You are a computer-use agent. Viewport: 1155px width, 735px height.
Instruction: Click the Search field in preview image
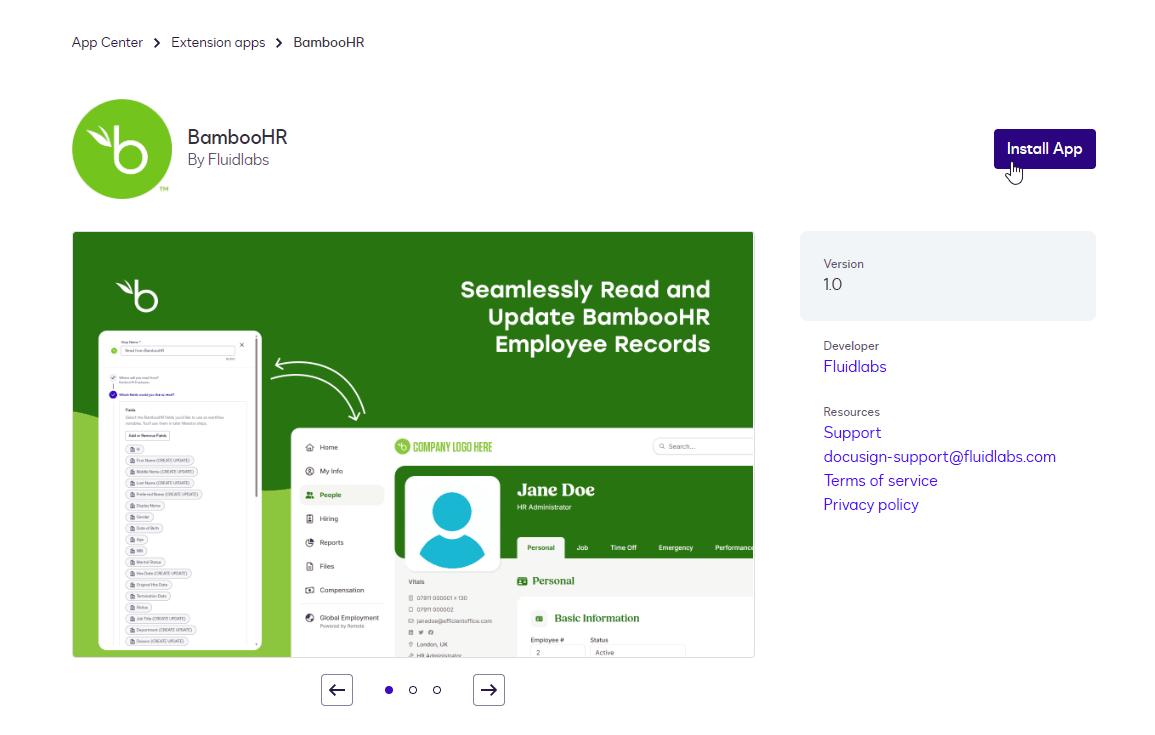705,446
